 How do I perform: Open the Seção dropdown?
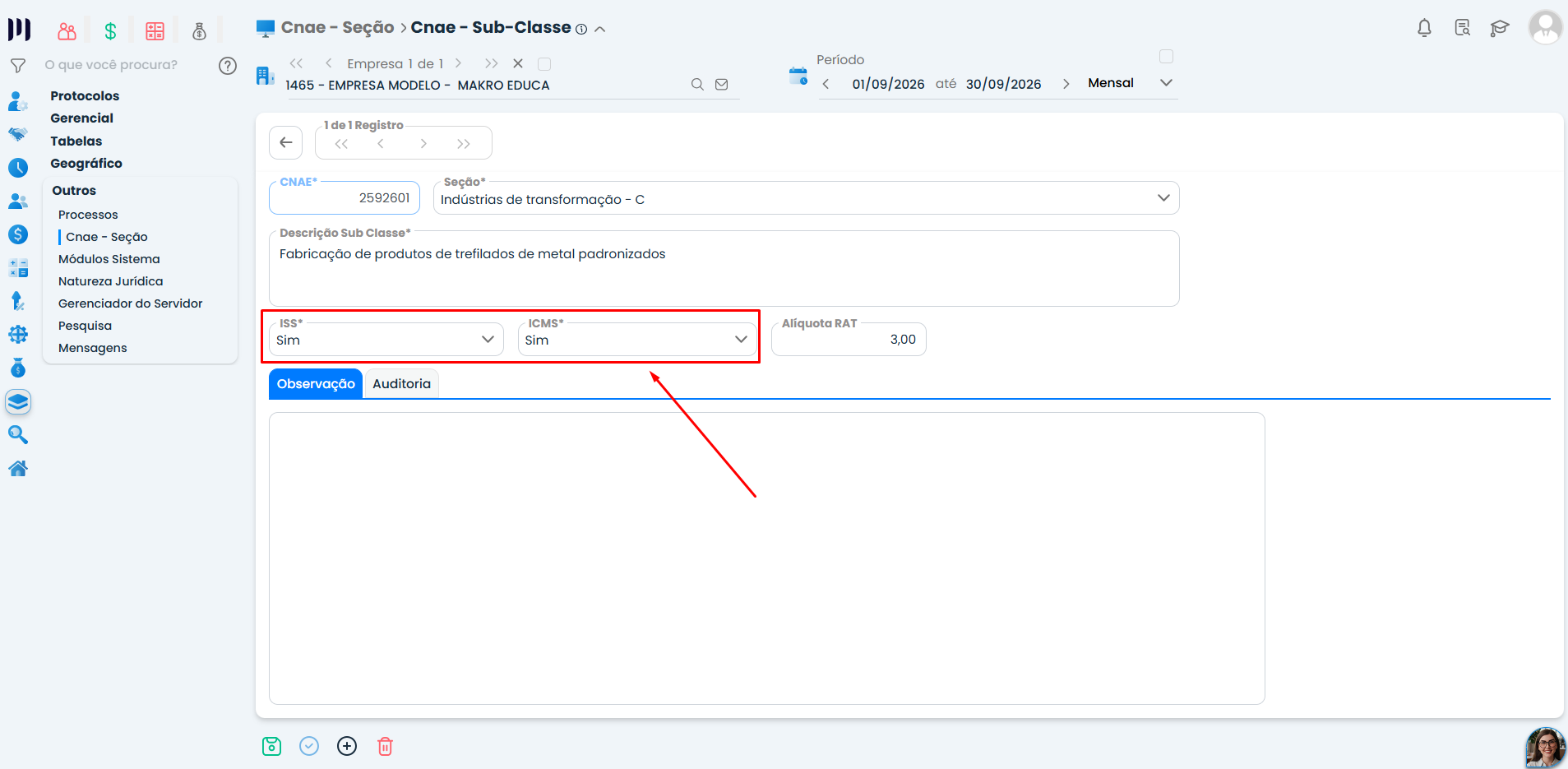[806, 198]
